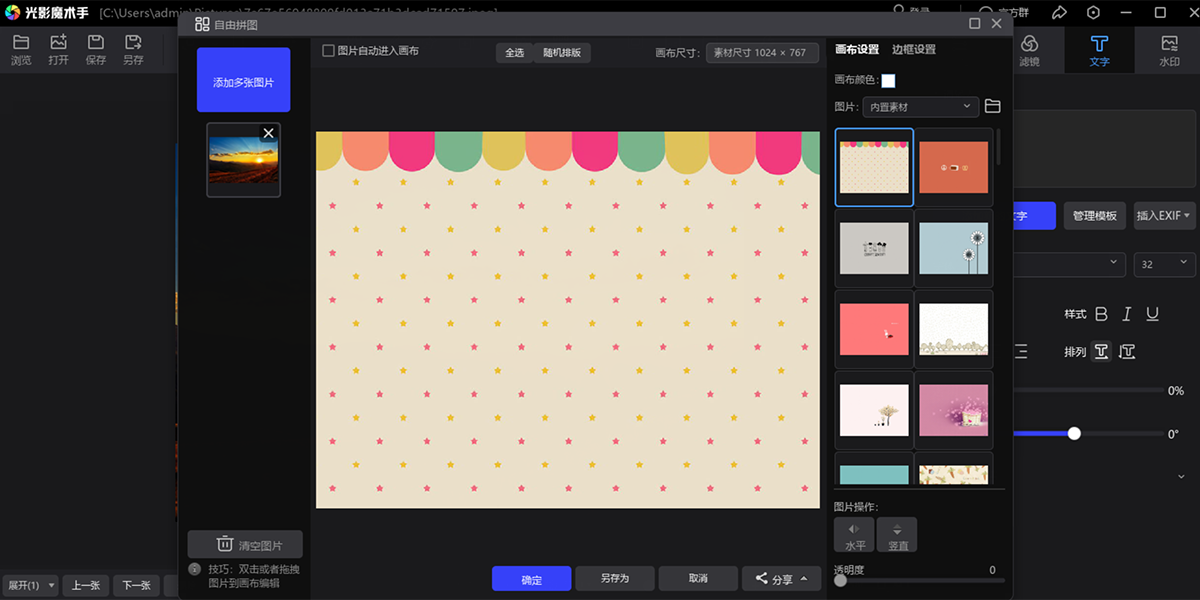Expand the 分享 share menu

coord(781,579)
